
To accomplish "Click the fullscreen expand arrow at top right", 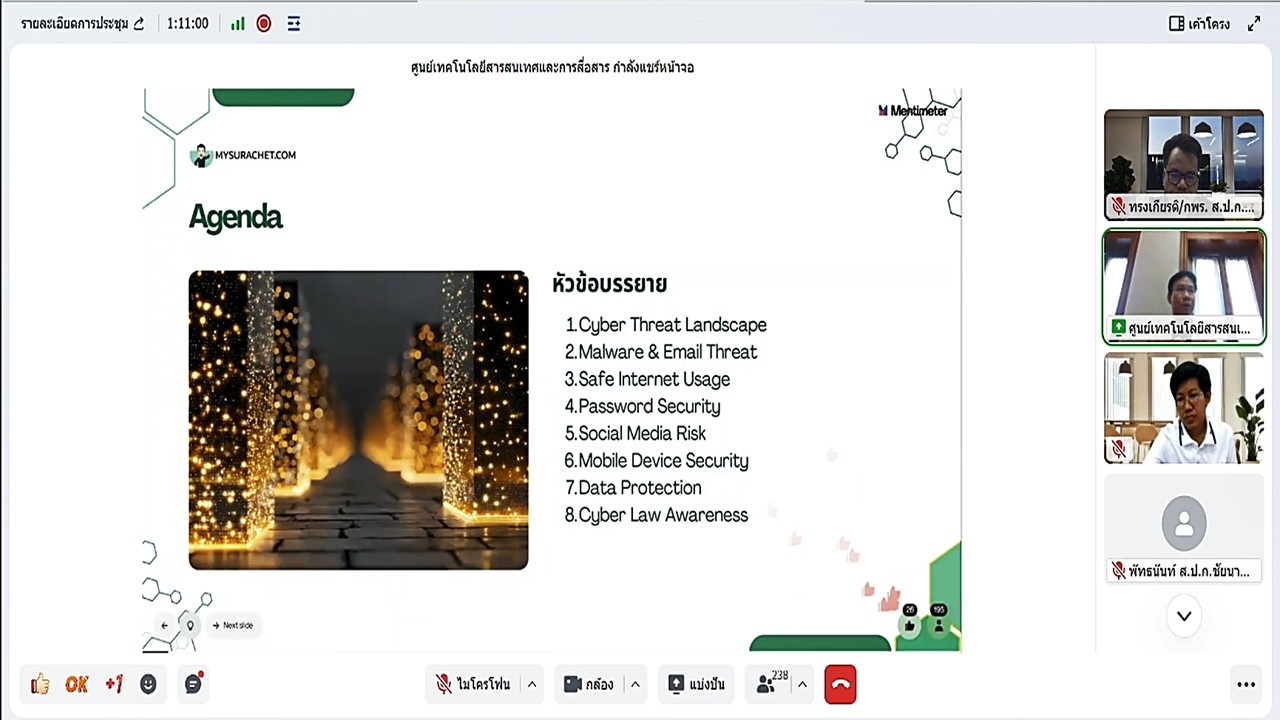I will [1255, 22].
